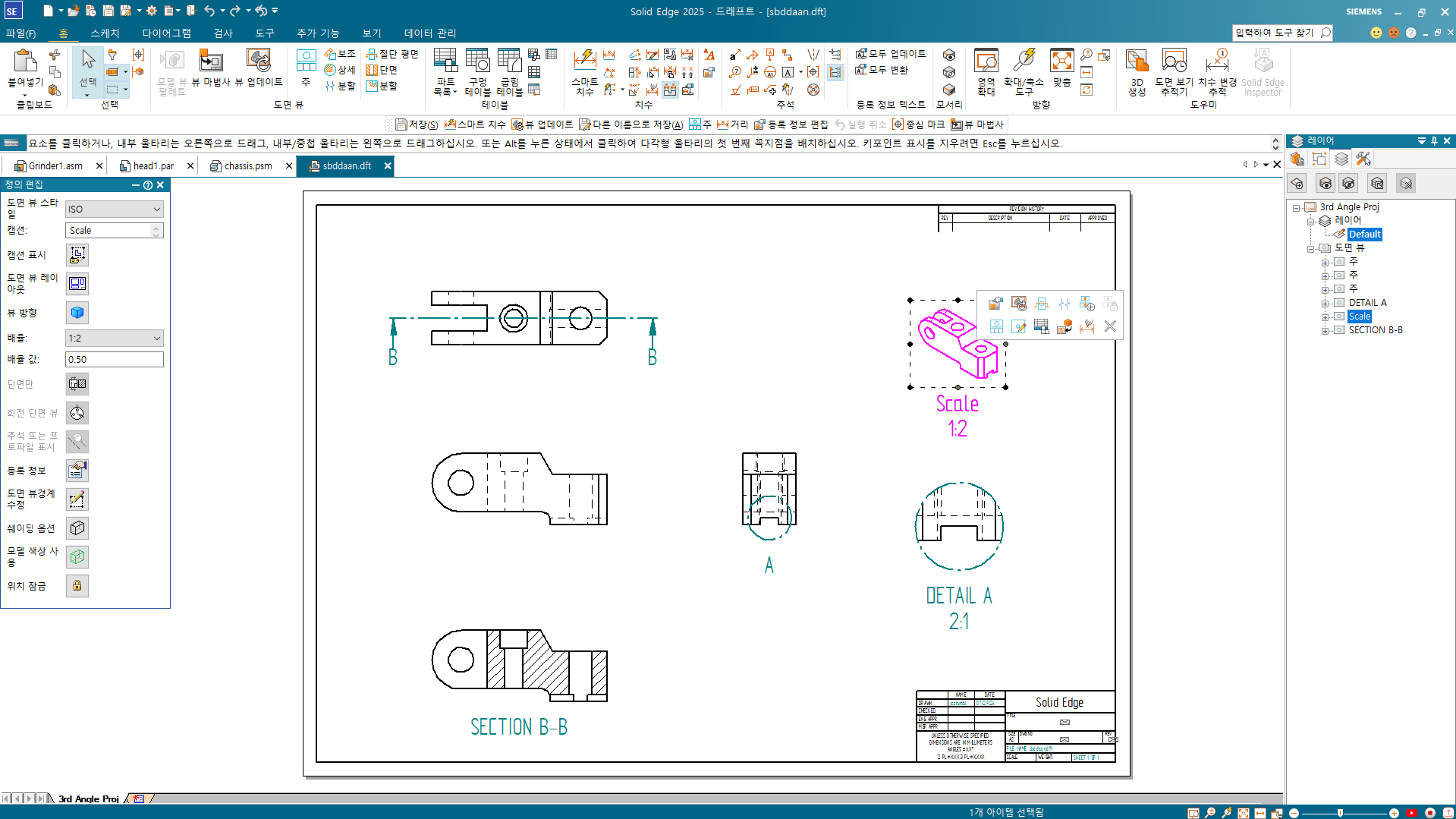This screenshot has height=819, width=1456.
Task: Open the Bend Table (굽힘 테이블) tool
Action: pyautogui.click(x=510, y=71)
